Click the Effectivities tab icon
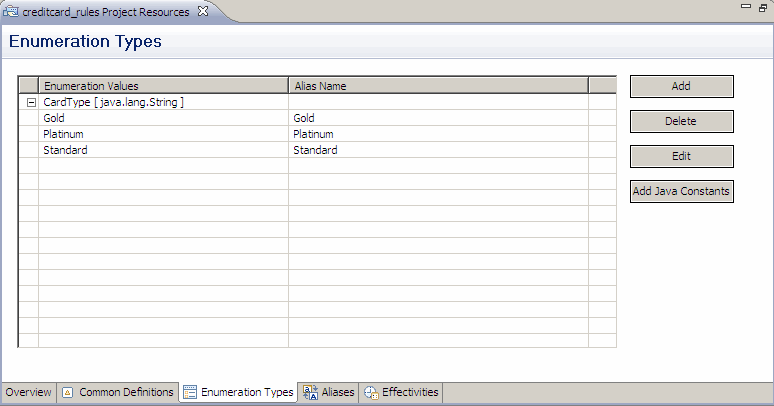 [x=371, y=393]
